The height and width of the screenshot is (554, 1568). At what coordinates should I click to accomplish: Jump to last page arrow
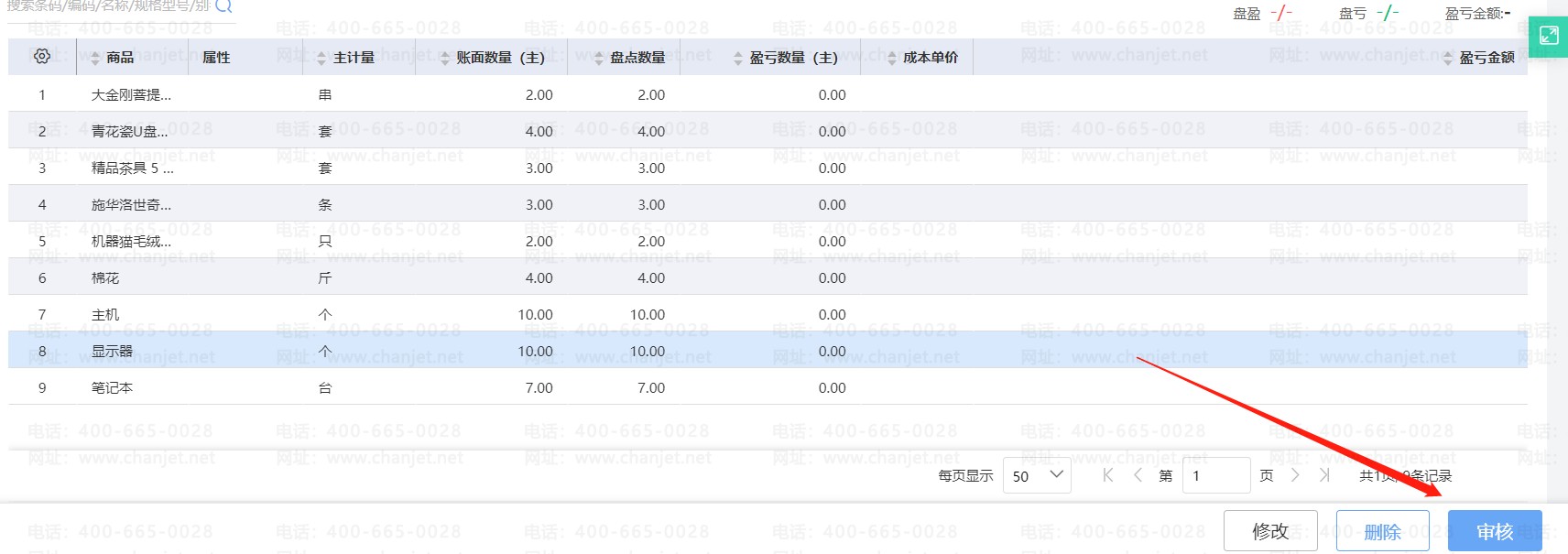pyautogui.click(x=1324, y=475)
